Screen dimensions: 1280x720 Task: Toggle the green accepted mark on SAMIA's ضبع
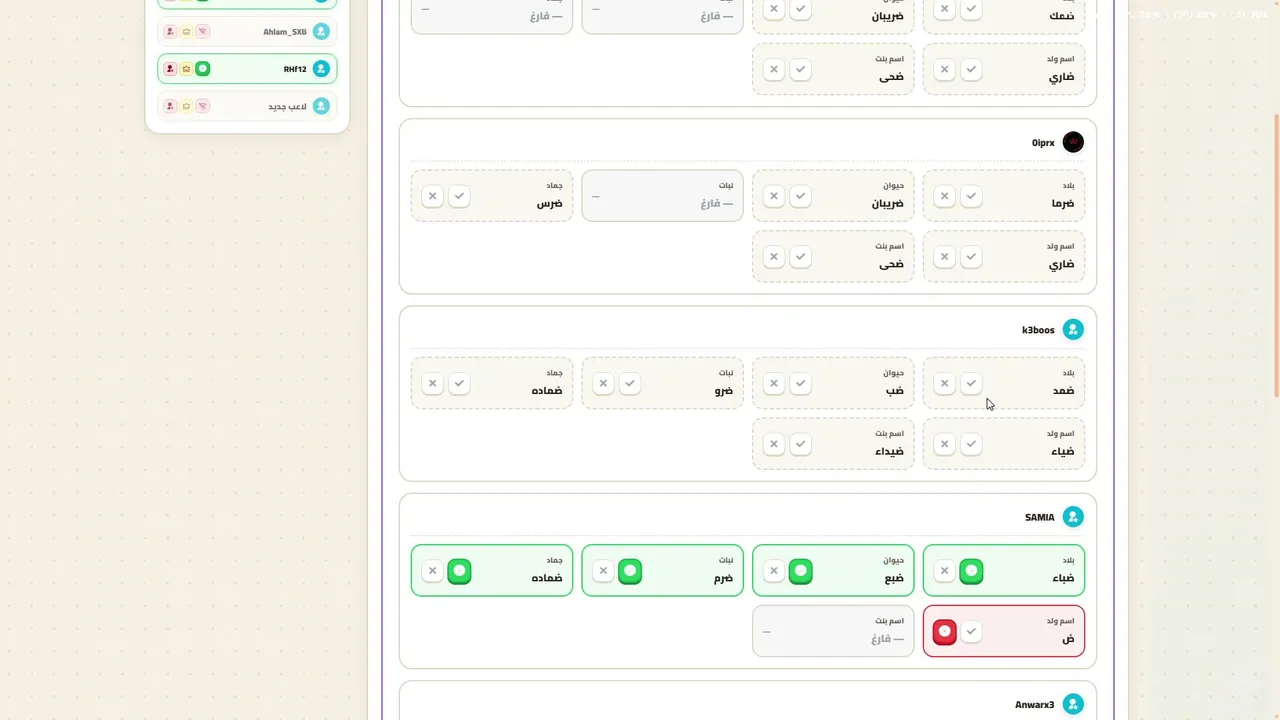[800, 571]
